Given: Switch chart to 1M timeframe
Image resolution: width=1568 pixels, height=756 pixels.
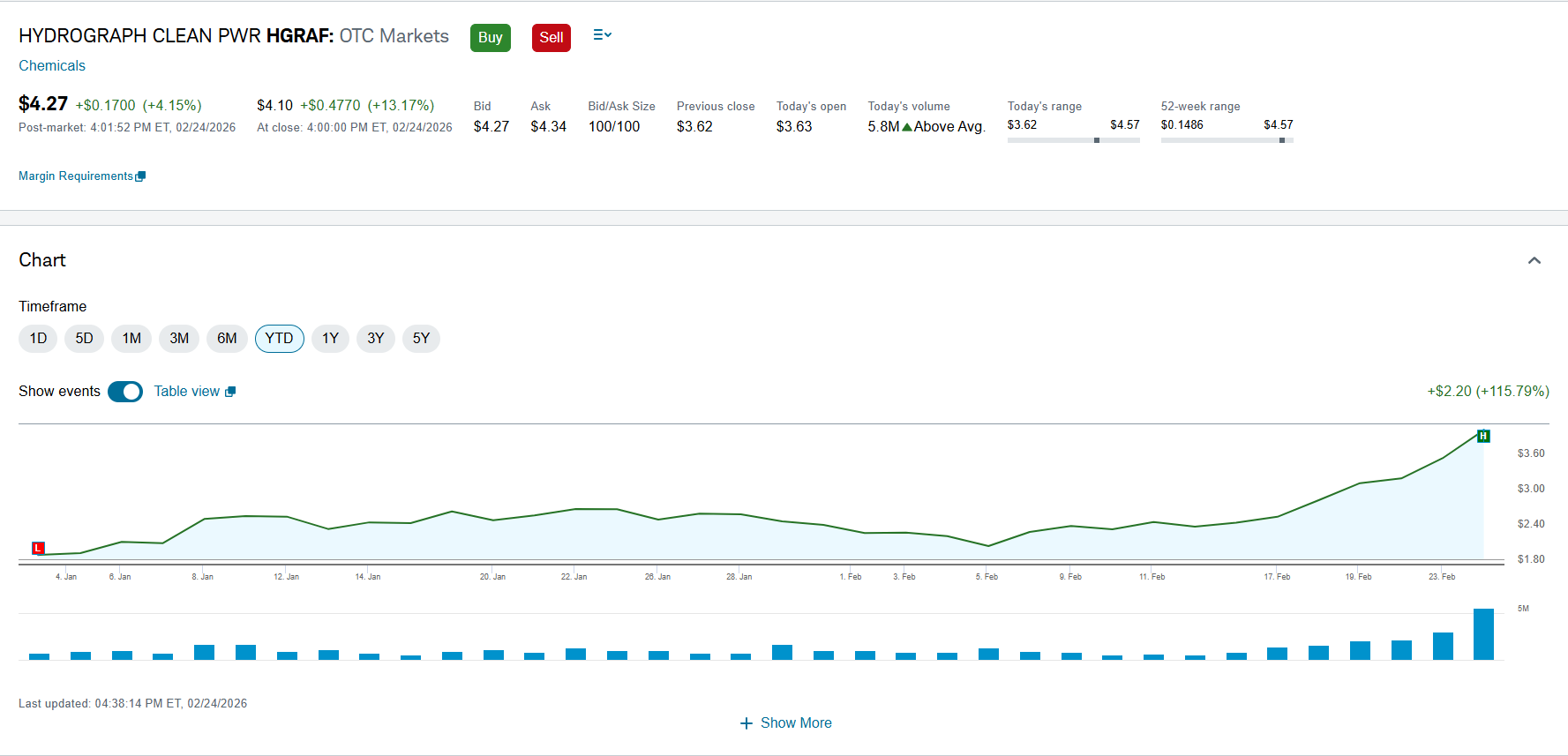Looking at the screenshot, I should pos(131,339).
